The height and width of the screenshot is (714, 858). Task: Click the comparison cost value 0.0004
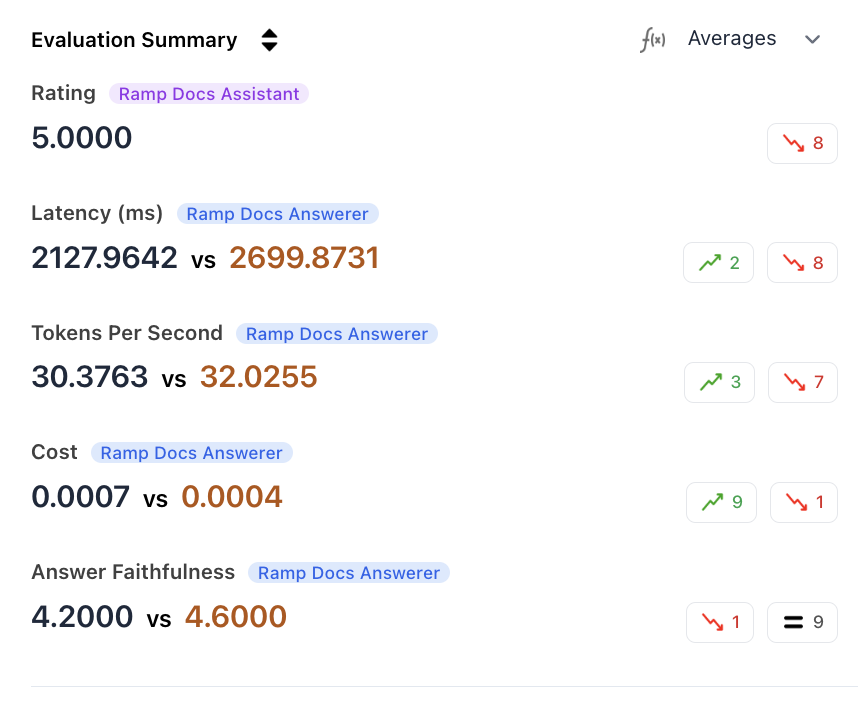pos(231,497)
